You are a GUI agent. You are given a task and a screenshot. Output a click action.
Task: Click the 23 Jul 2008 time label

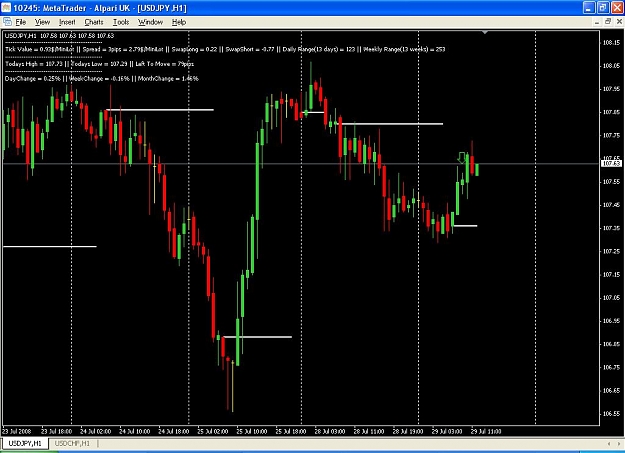[x=16, y=431]
